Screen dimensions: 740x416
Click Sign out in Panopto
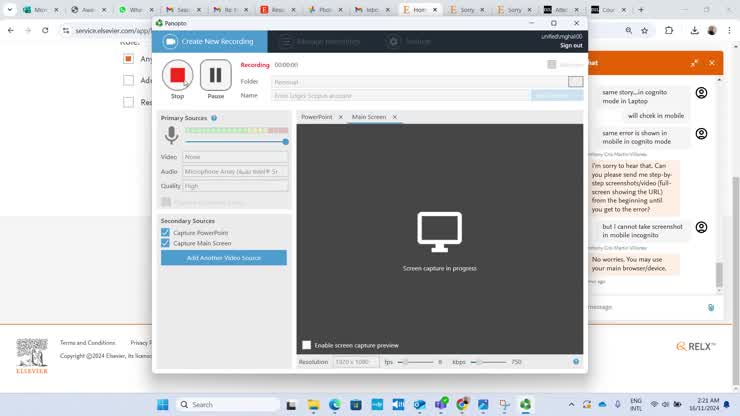(x=571, y=46)
